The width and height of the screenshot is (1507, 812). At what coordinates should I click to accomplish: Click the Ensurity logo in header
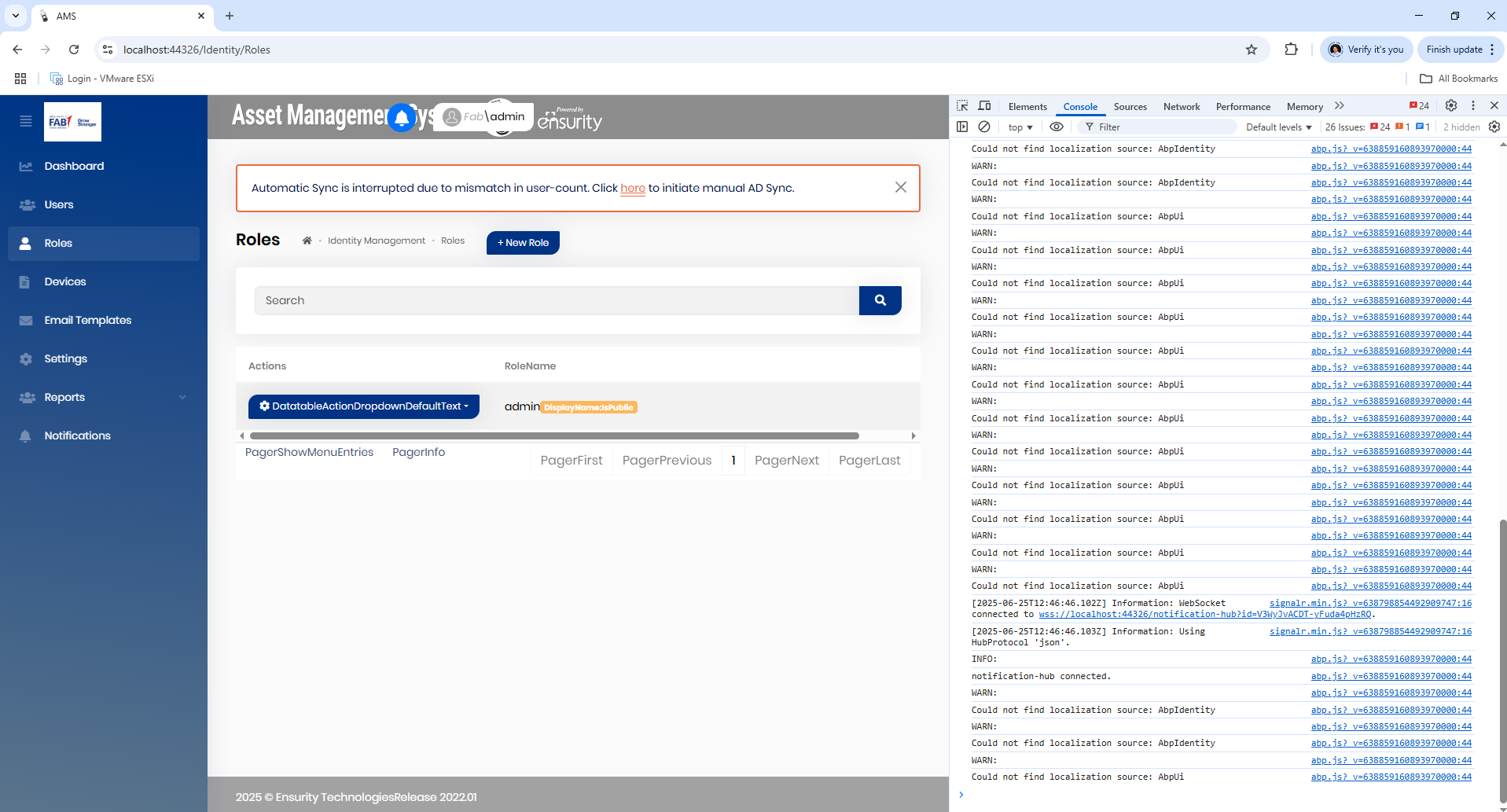click(570, 118)
